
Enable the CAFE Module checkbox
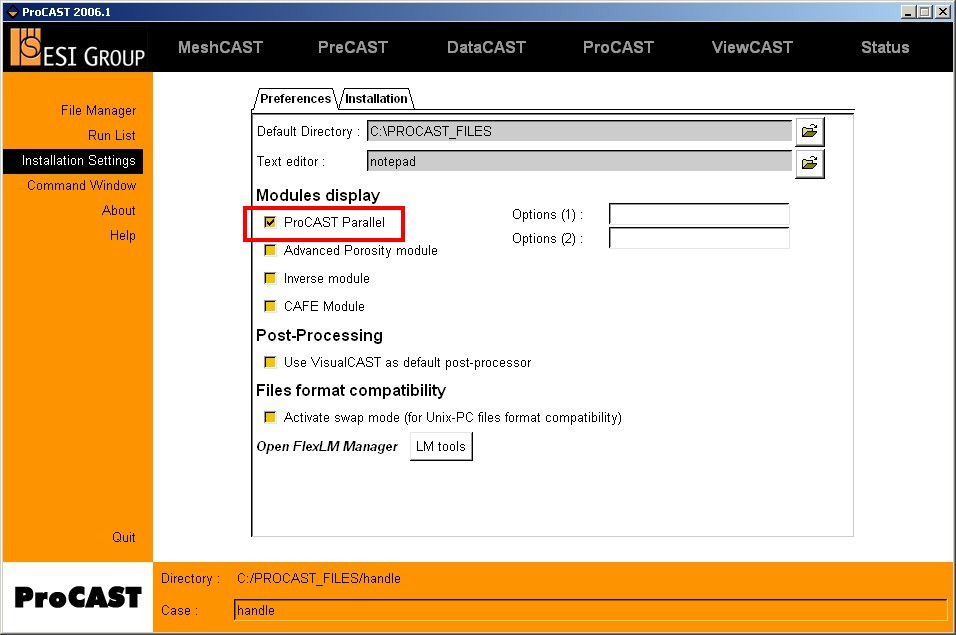[x=270, y=307]
